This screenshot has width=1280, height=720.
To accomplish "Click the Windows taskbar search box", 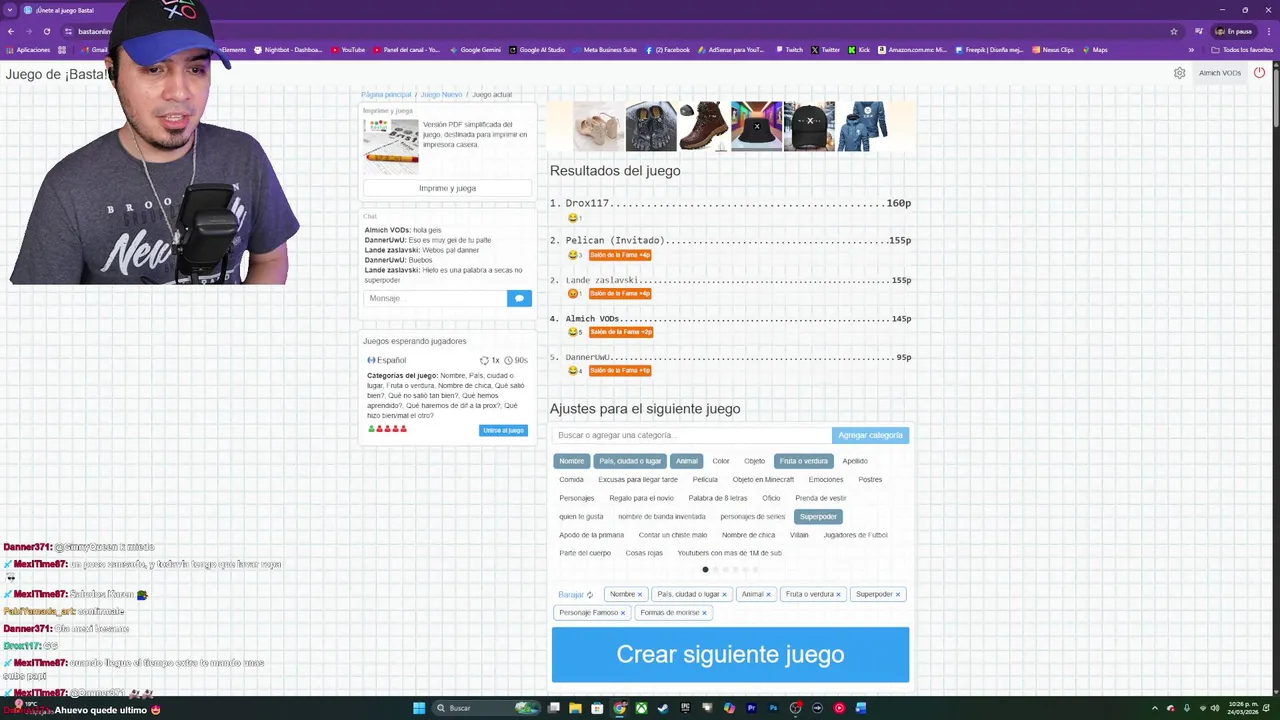I will coord(487,708).
